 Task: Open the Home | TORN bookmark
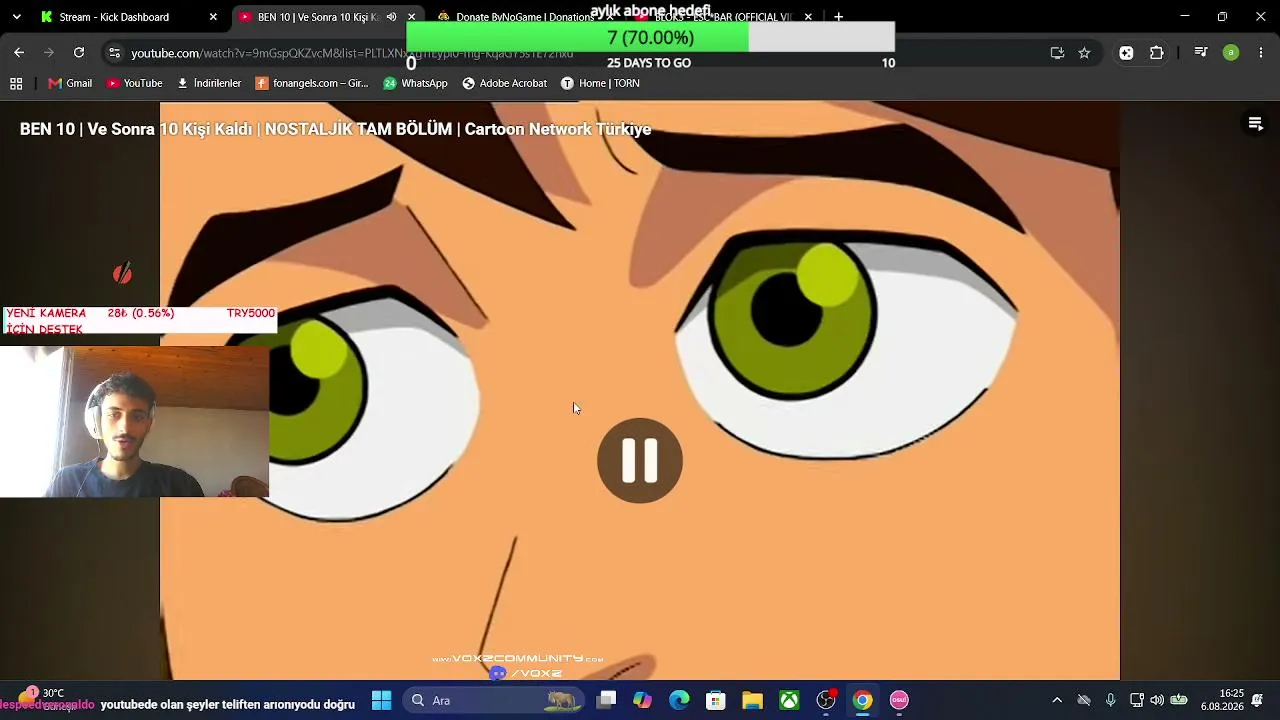600,83
